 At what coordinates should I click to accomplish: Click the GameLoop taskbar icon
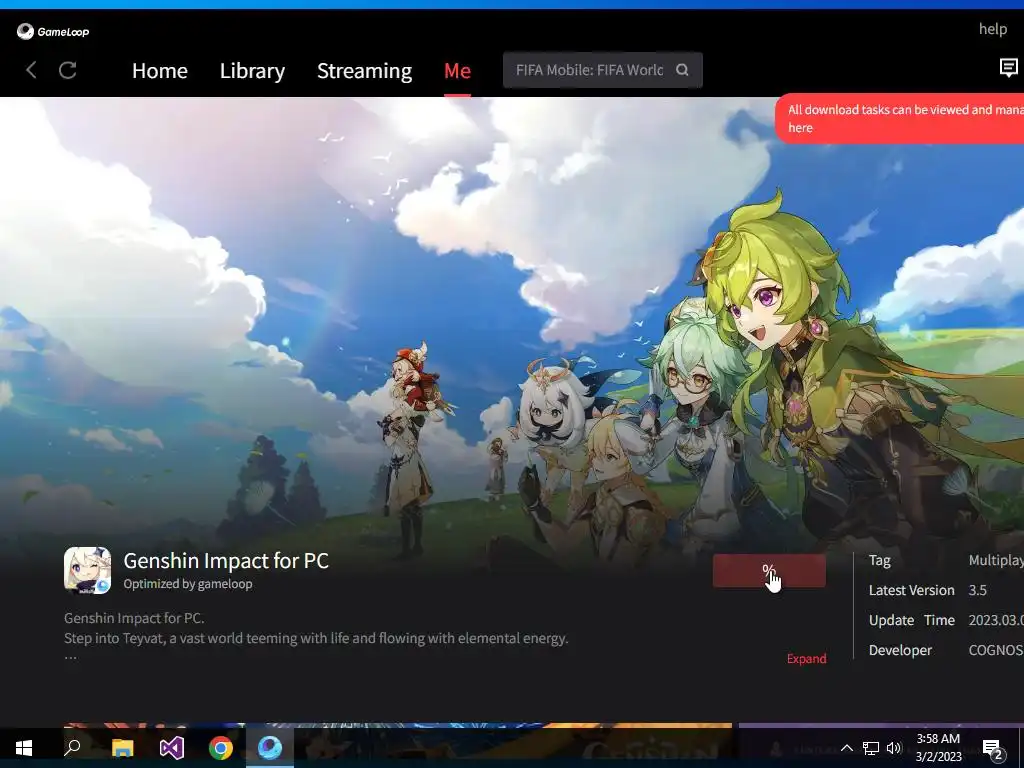[x=270, y=747]
